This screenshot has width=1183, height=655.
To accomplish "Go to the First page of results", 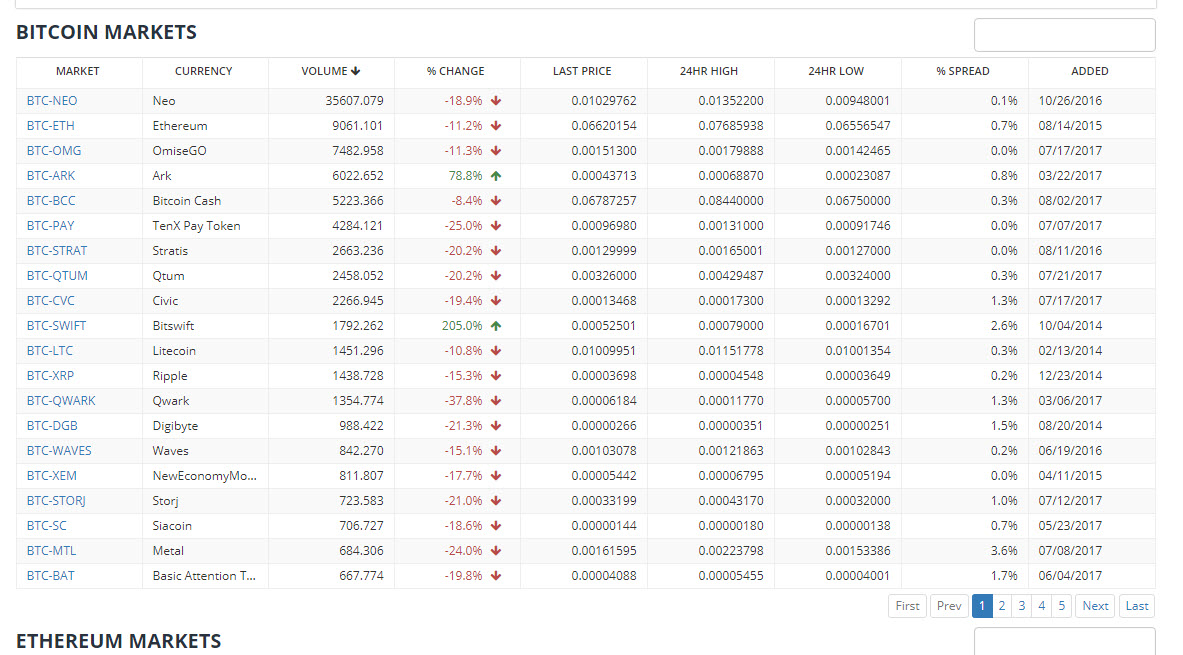I will tap(908, 606).
